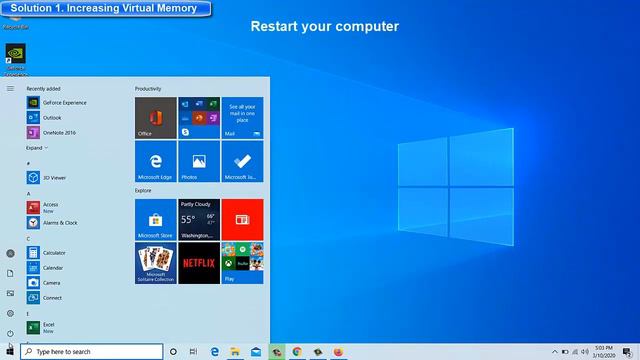Open Calendar app
The image size is (640, 360).
[x=45, y=268]
